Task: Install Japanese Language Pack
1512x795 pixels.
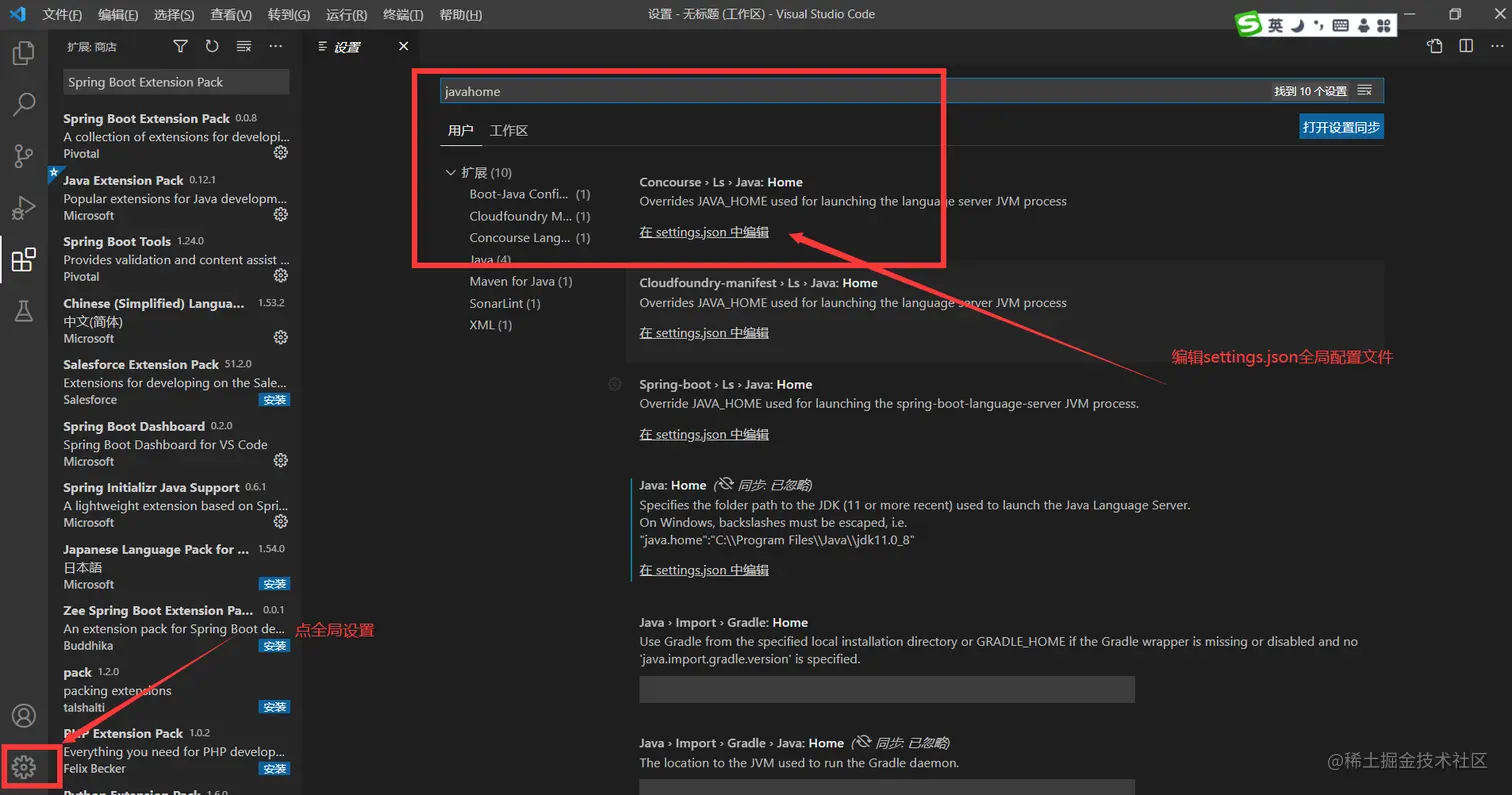Action: [275, 584]
